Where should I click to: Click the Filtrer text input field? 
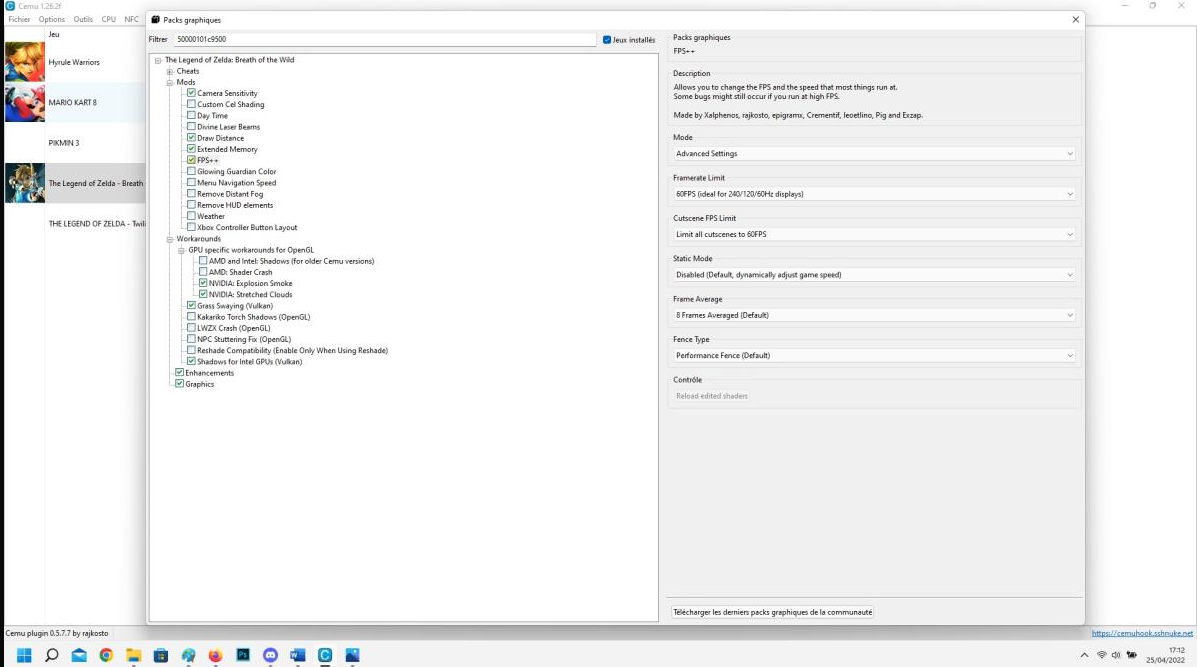(x=384, y=40)
